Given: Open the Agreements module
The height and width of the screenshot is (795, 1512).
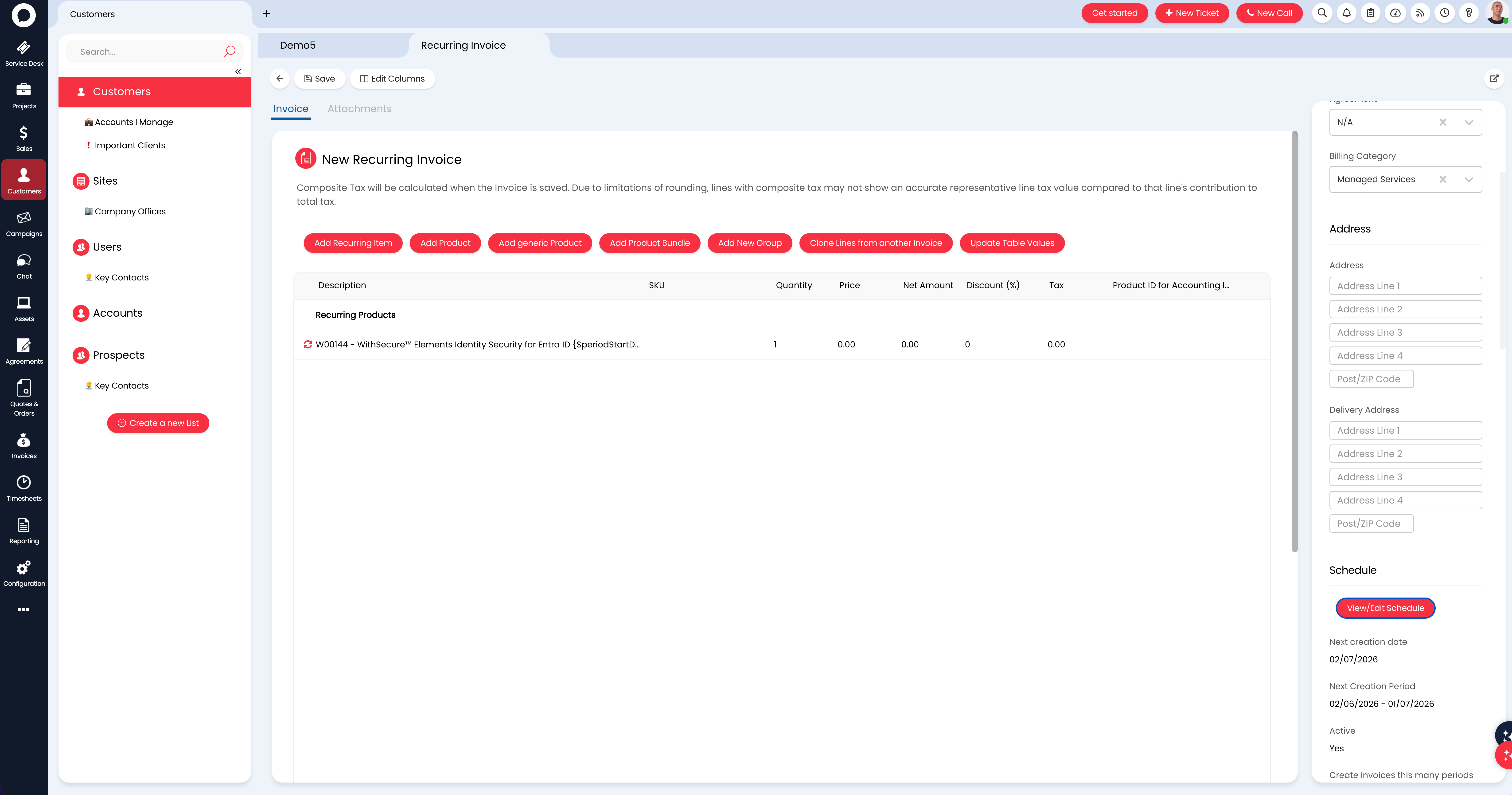Looking at the screenshot, I should [x=23, y=352].
